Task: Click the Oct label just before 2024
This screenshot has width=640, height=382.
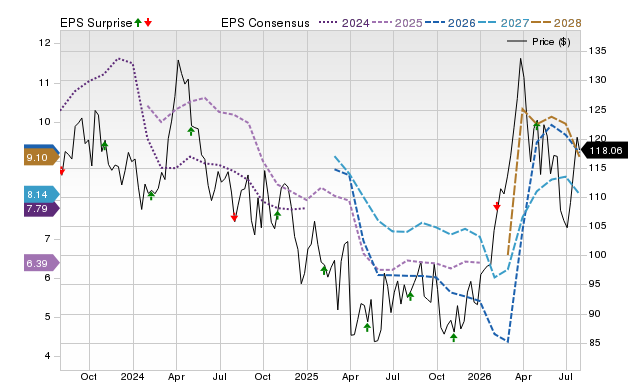Action: 89,376
